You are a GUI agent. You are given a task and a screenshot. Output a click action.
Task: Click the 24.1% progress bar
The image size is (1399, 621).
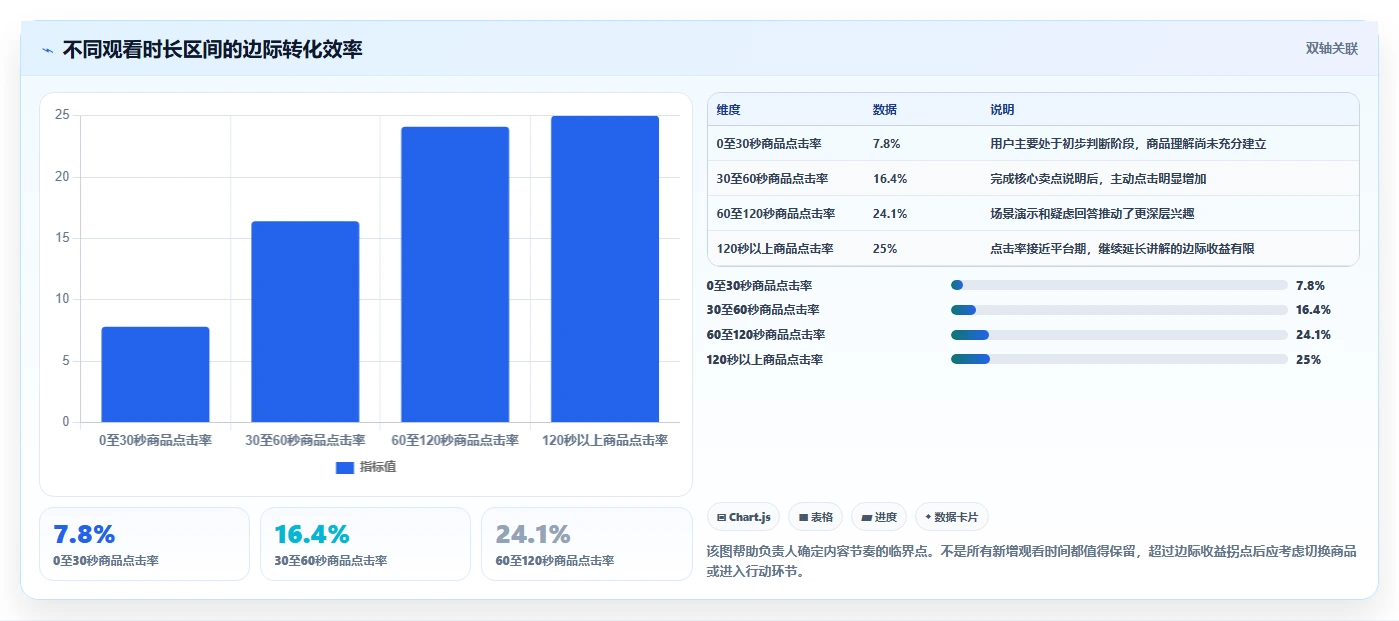[1119, 335]
